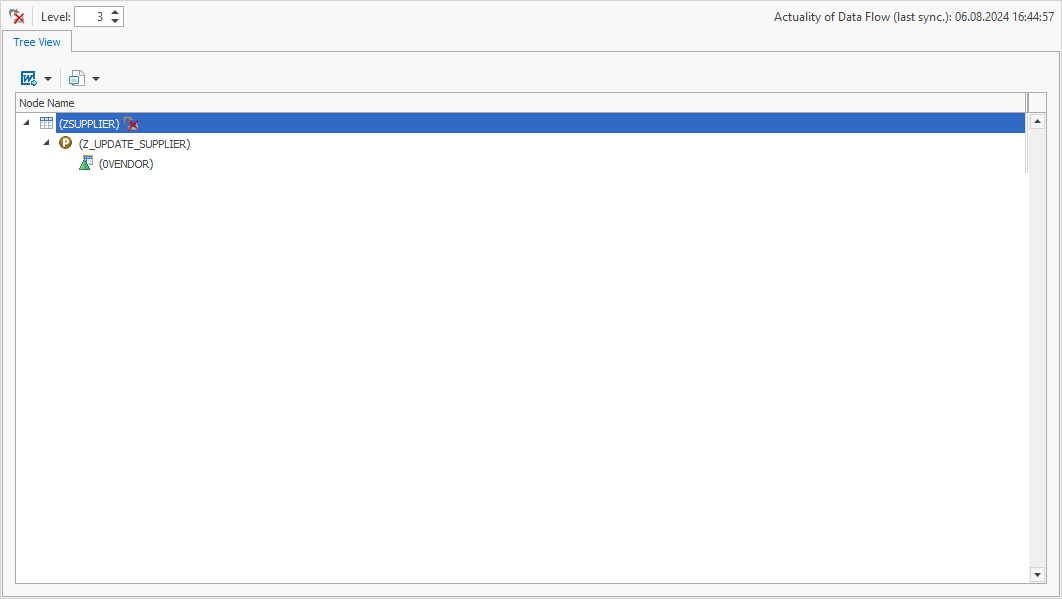Click the red-X icon after ZSUPPLIER
Viewport: 1062px width, 599px height.
coord(131,123)
